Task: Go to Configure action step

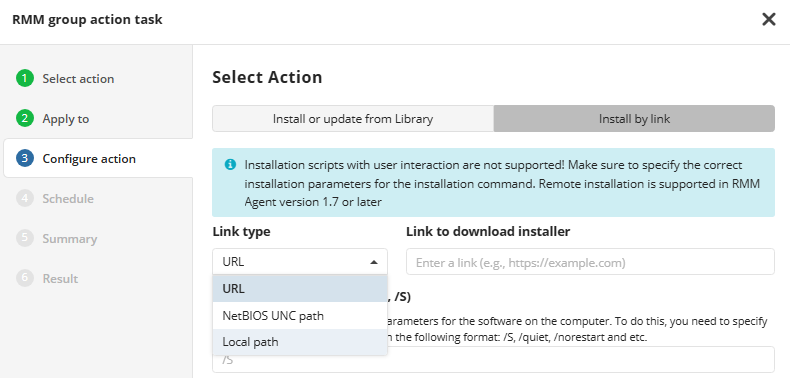Action: (89, 159)
